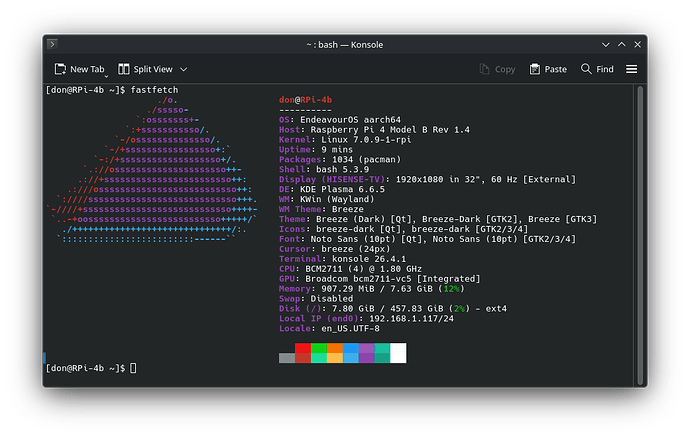This screenshot has height=438, width=690.
Task: Maximize the Konsole window
Action: tap(622, 44)
